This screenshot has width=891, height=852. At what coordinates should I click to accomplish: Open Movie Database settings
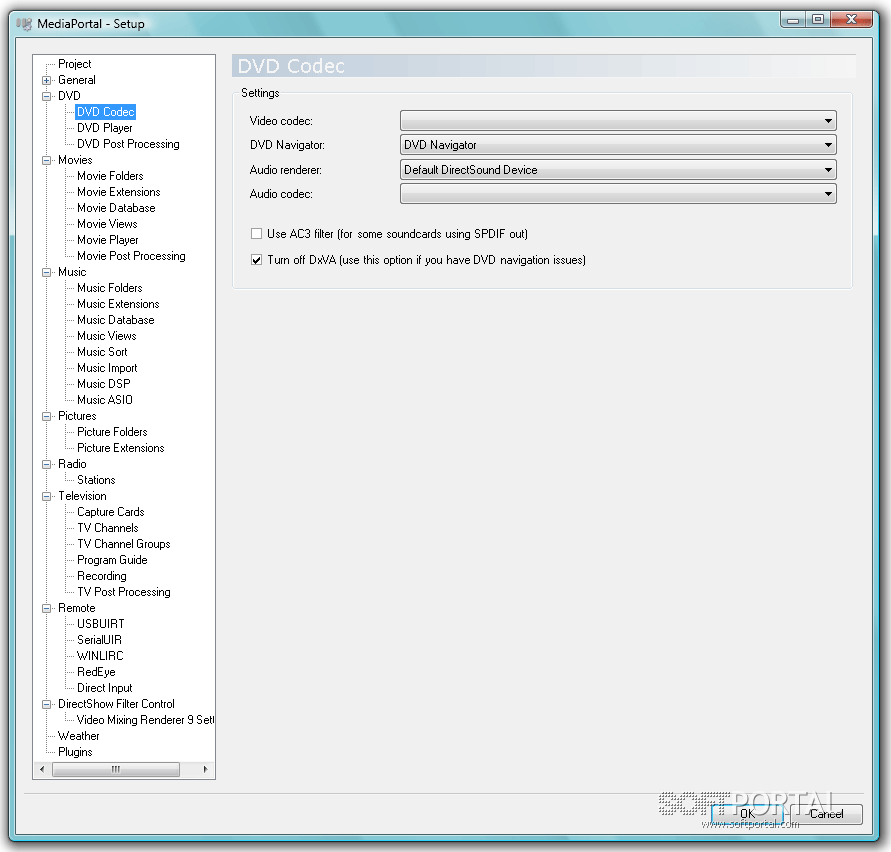coord(116,208)
